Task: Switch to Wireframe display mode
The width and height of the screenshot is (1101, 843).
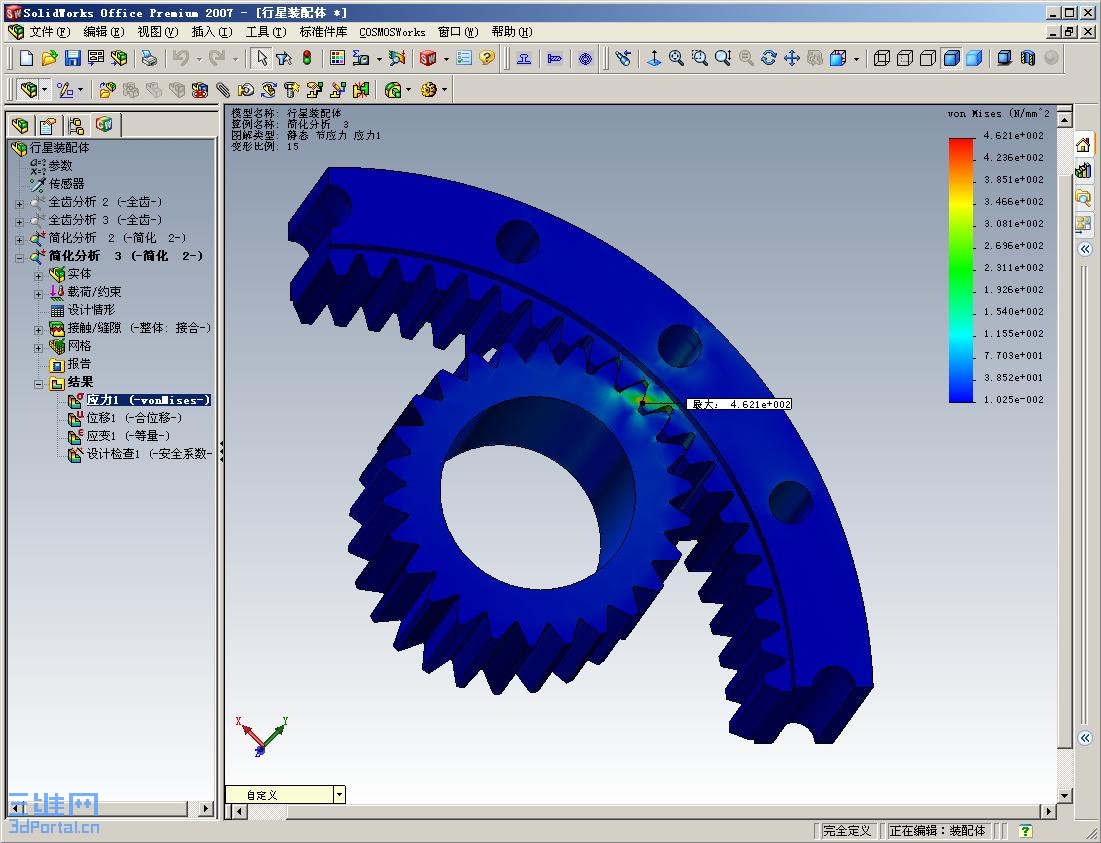Action: (x=882, y=58)
